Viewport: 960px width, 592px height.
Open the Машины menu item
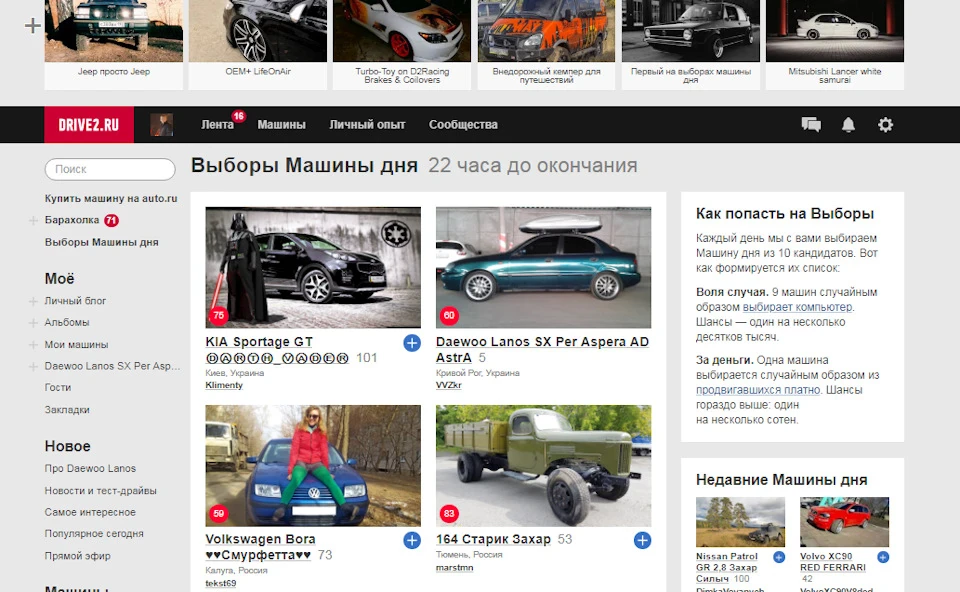(281, 125)
